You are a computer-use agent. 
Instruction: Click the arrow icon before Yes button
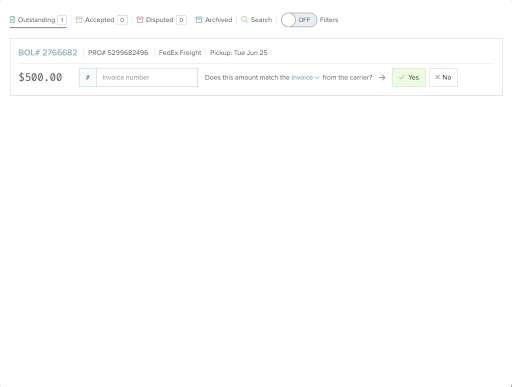point(382,77)
